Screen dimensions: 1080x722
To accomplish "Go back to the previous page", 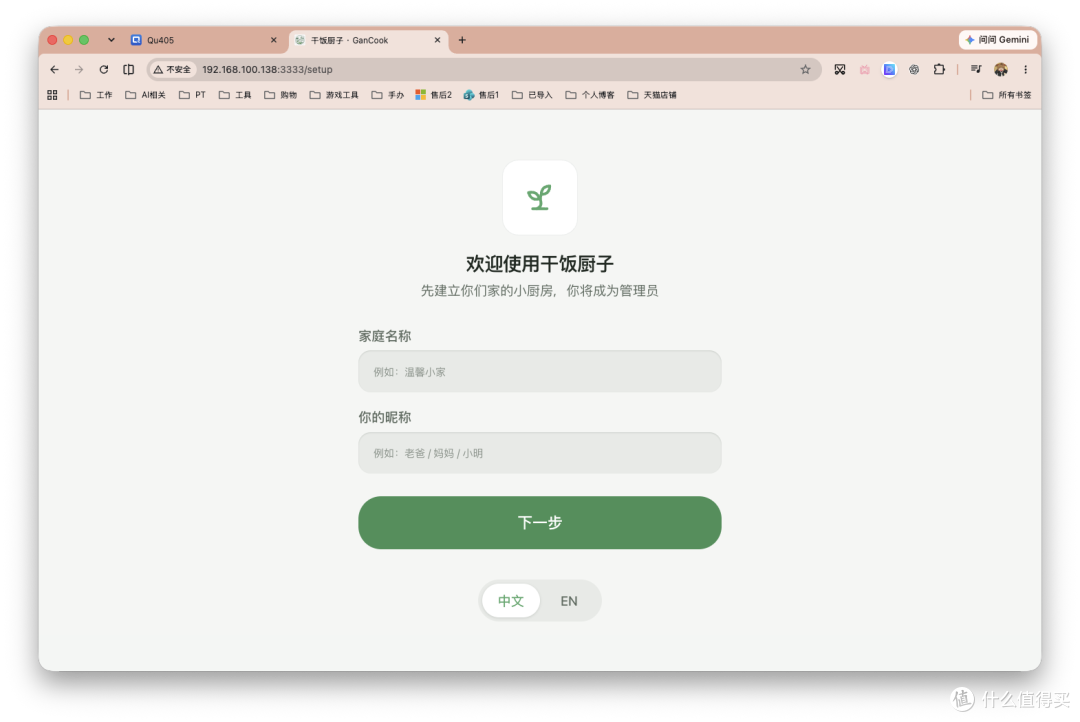I will coord(54,70).
